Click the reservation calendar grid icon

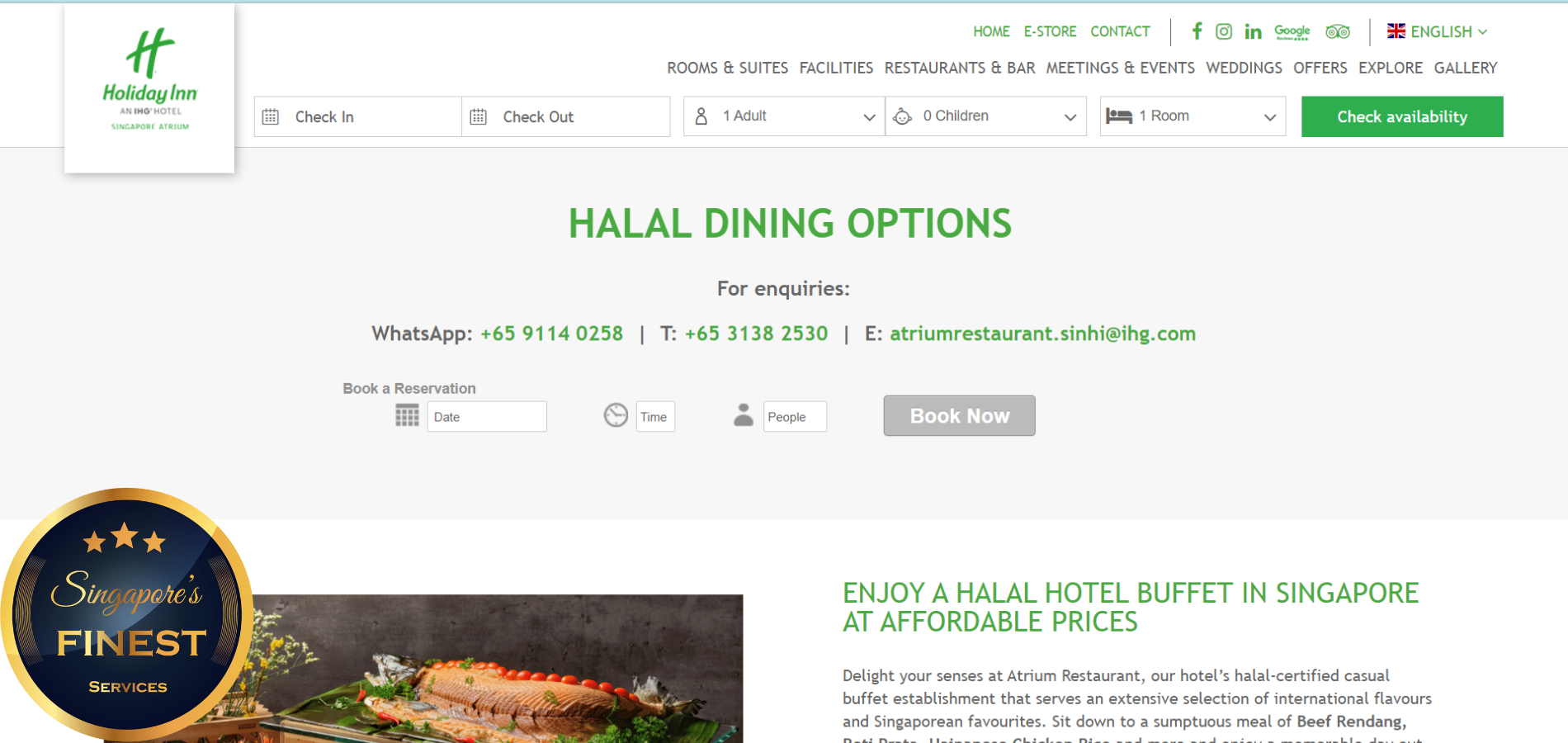pos(407,415)
